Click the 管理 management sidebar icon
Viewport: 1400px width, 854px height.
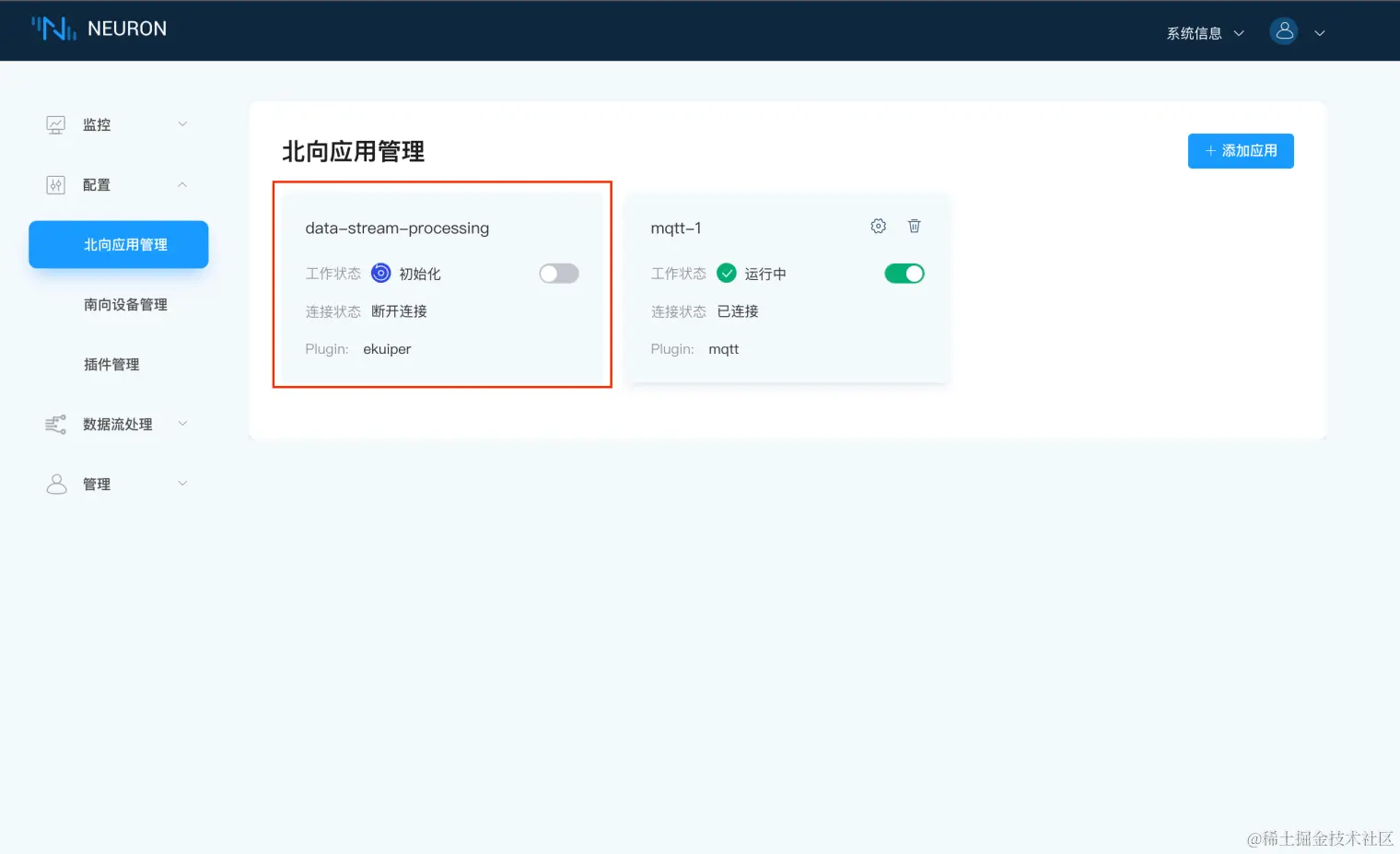(x=55, y=484)
